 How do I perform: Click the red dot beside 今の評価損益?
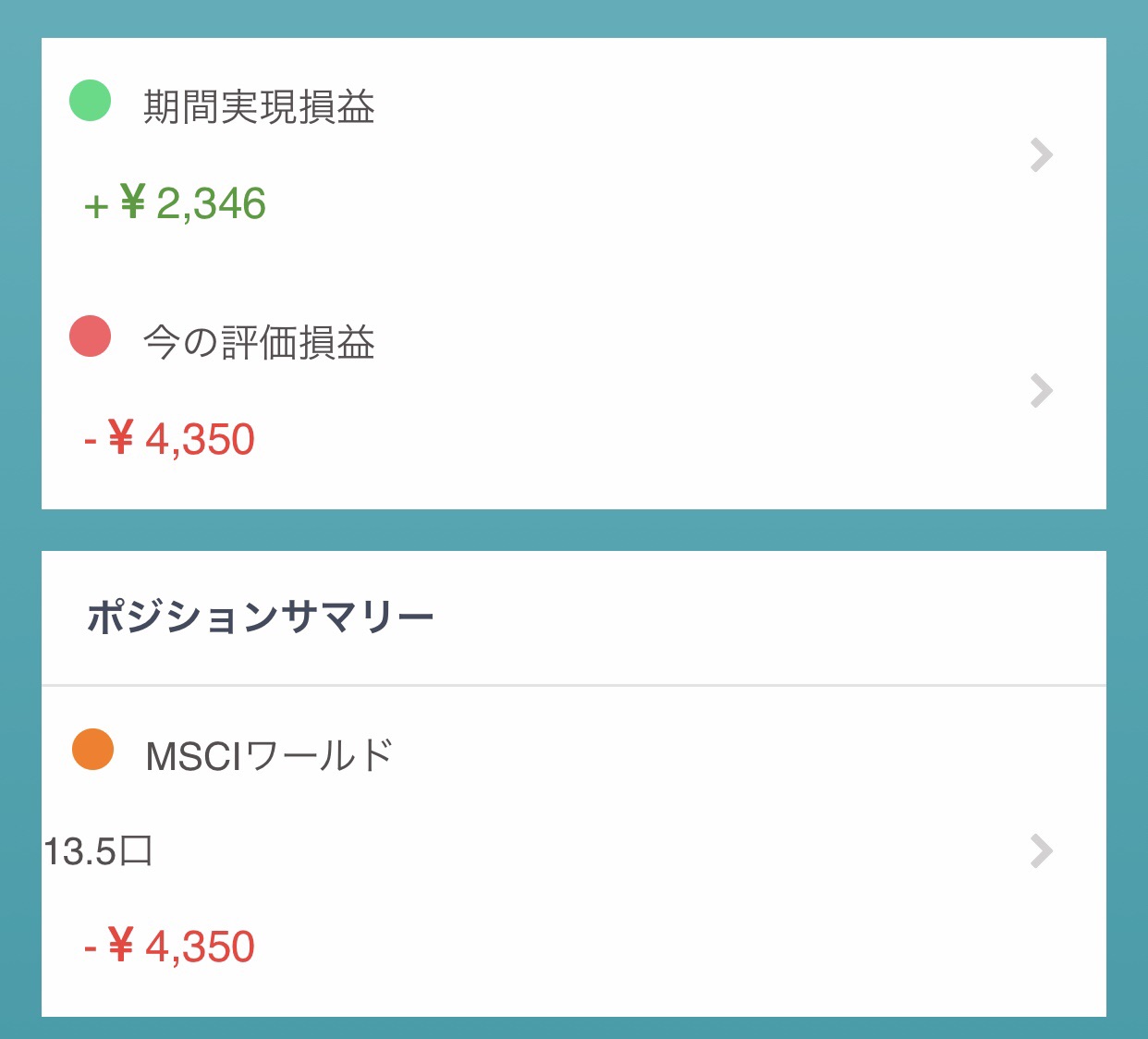91,336
